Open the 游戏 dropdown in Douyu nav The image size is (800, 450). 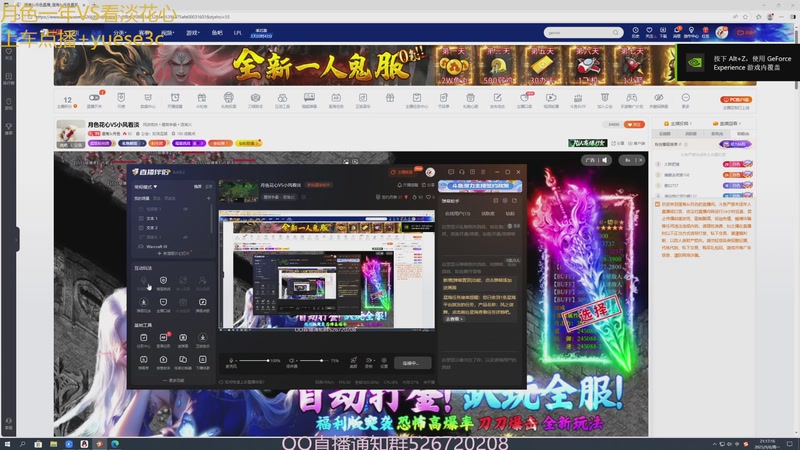click(193, 33)
